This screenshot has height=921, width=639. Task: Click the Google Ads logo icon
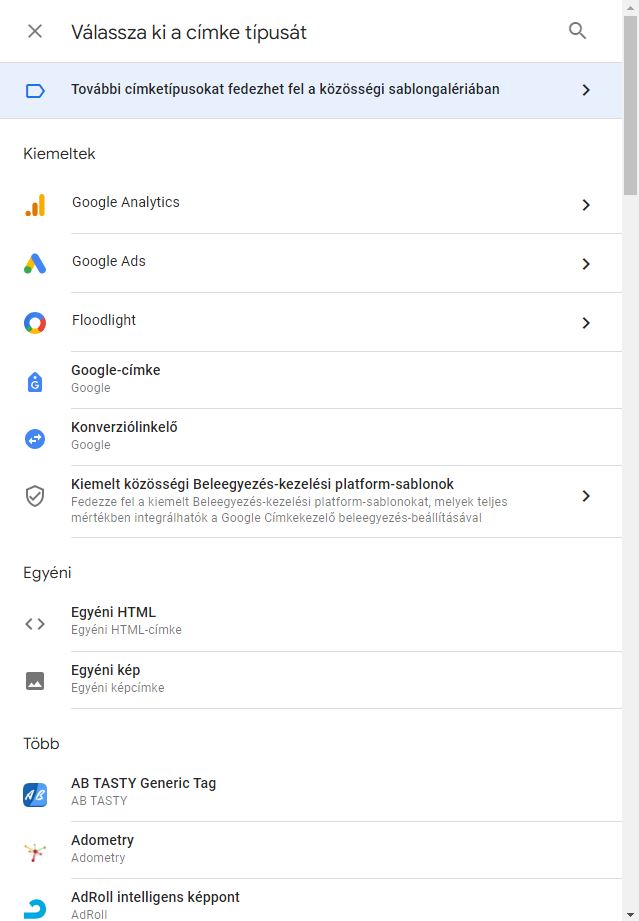[35, 263]
